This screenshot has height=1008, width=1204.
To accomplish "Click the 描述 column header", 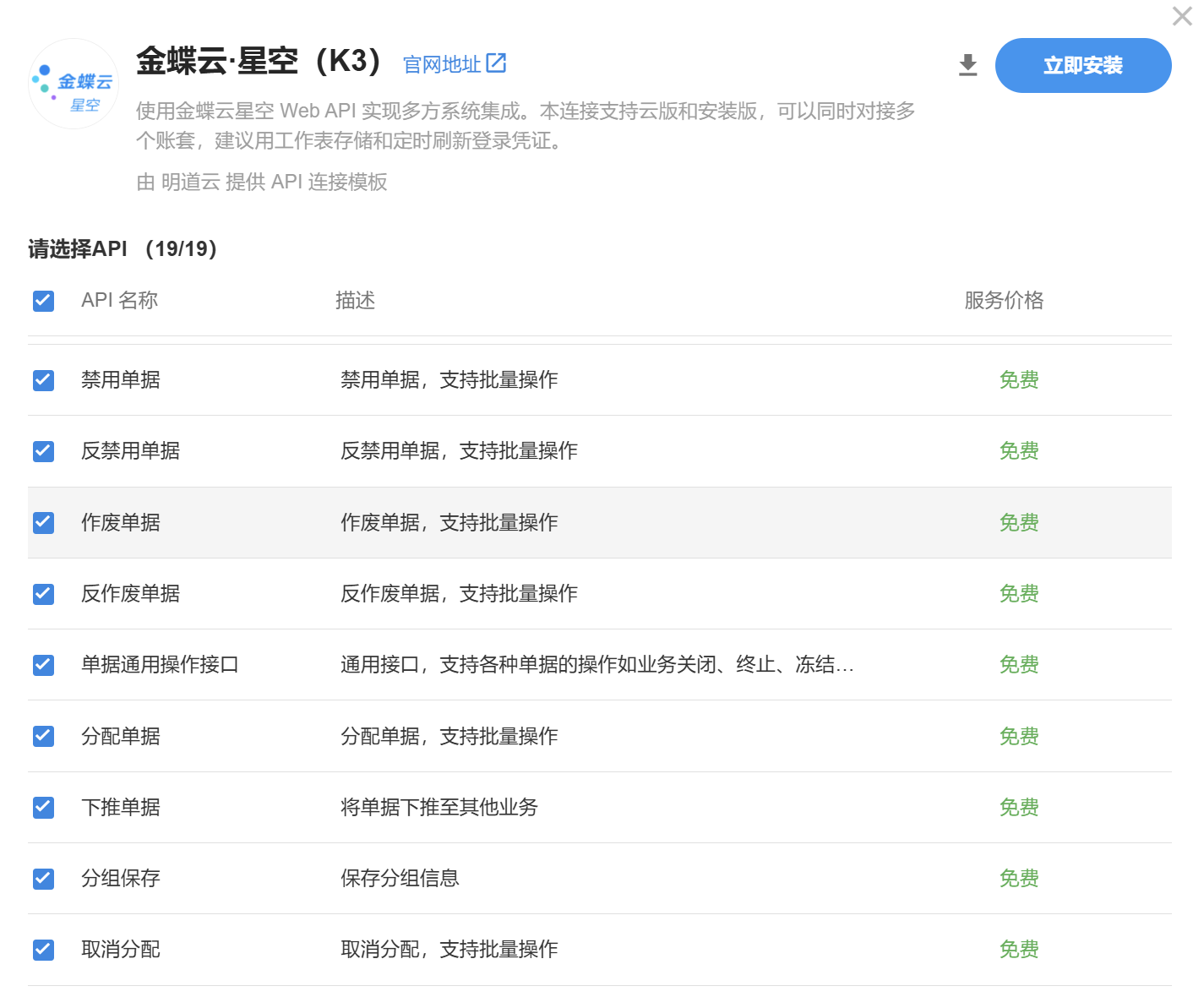I will tap(355, 301).
